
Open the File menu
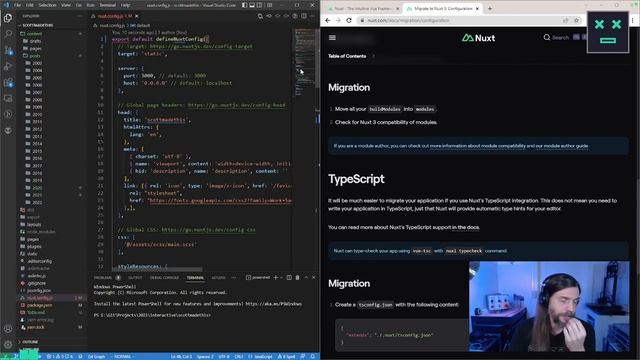tap(18, 5)
